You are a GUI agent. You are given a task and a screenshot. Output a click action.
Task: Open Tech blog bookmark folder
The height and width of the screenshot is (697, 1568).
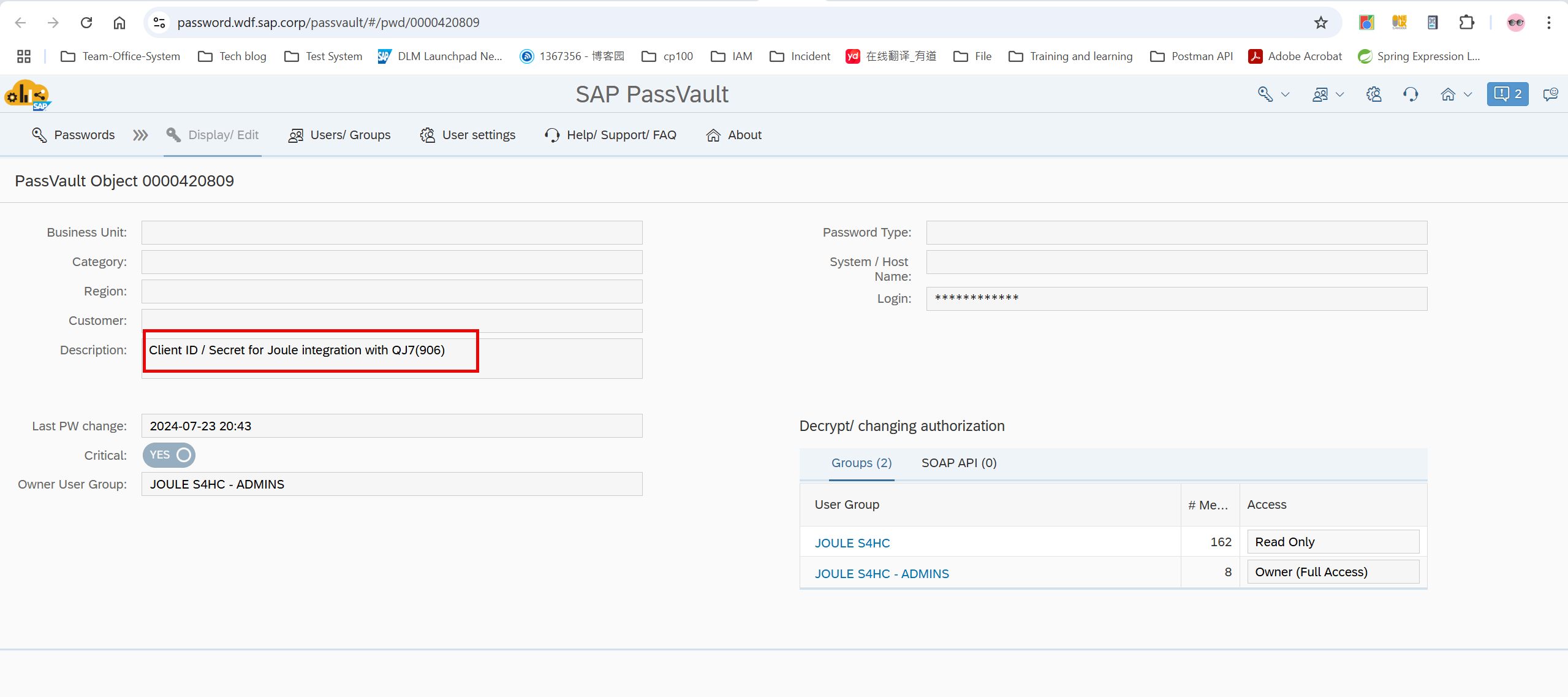232,56
